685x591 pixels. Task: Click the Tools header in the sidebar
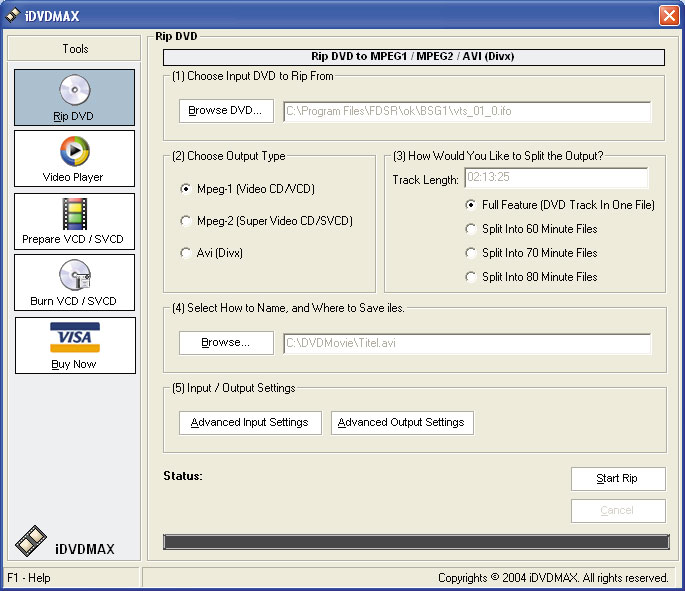coord(74,48)
